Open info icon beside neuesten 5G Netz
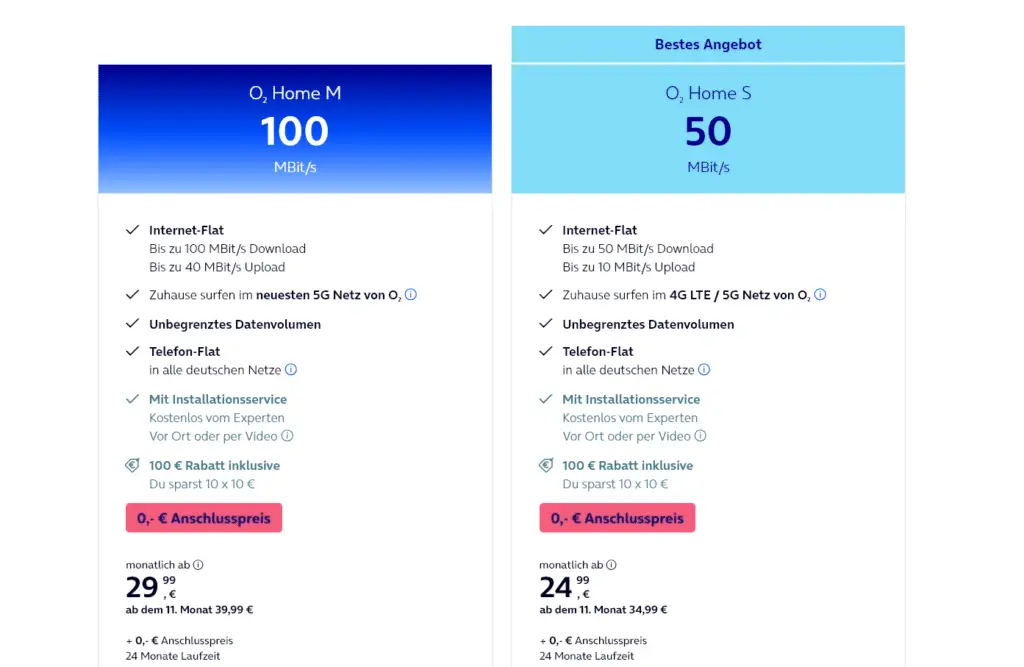1024x667 pixels. point(411,295)
